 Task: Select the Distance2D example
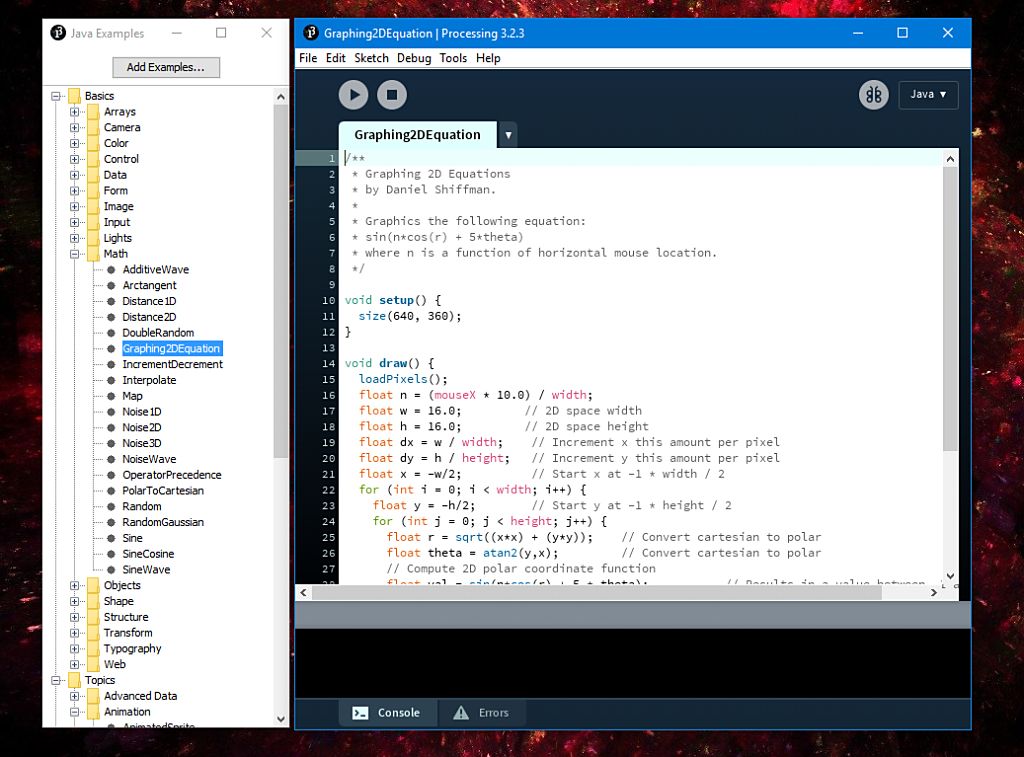pos(149,317)
